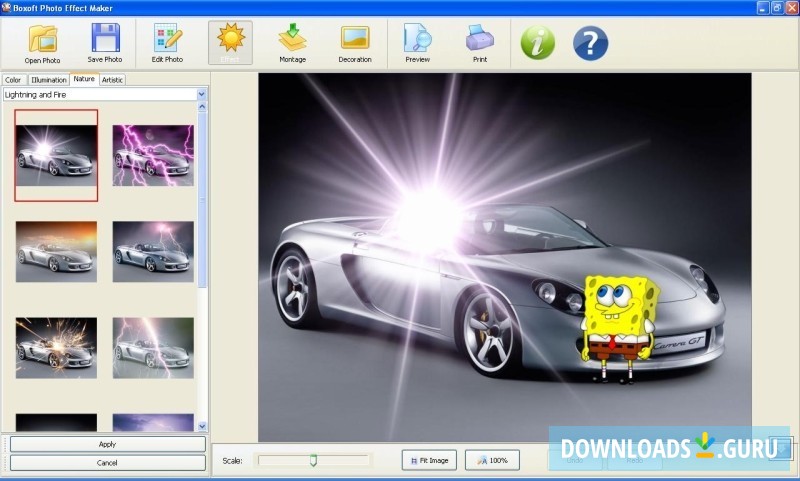800x481 pixels.
Task: Click the Apply button
Action: (108, 444)
